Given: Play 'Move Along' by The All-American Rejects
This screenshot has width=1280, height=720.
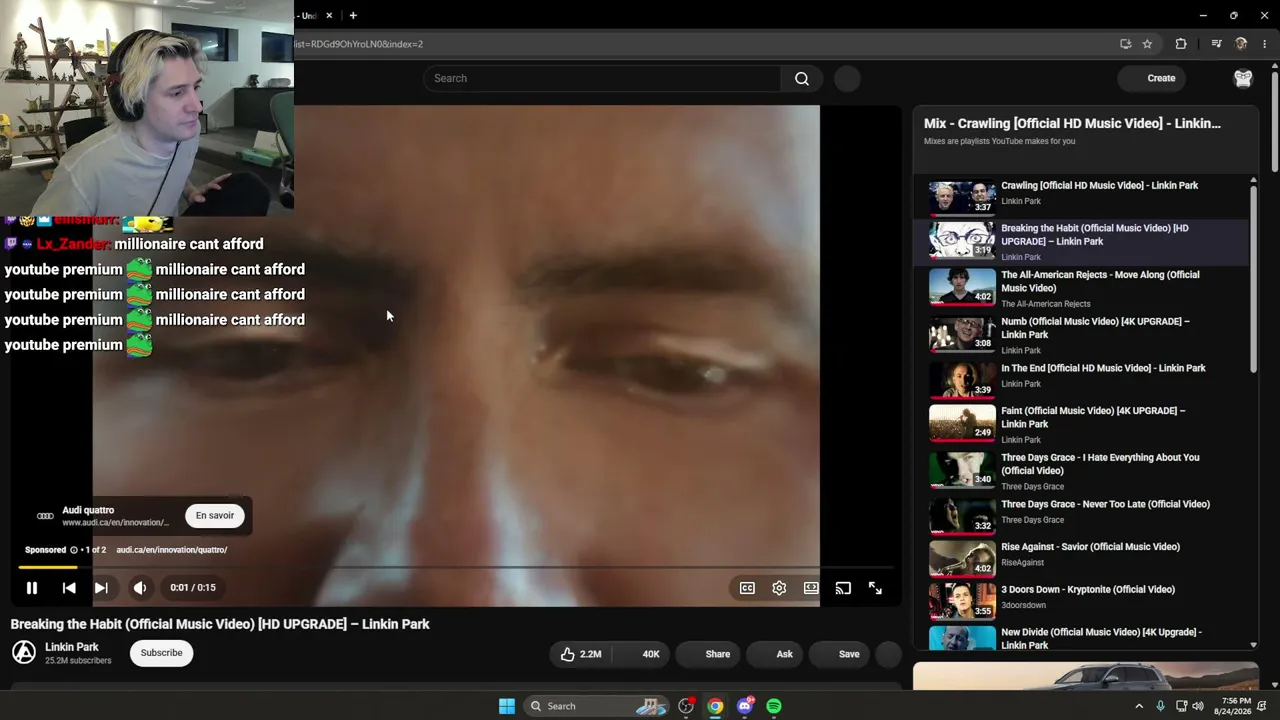Looking at the screenshot, I should (x=1082, y=288).
